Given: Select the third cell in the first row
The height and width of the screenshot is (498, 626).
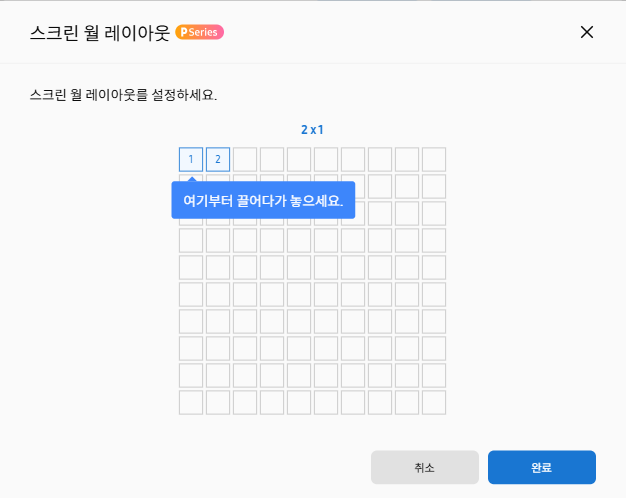Looking at the screenshot, I should click(x=245, y=159).
